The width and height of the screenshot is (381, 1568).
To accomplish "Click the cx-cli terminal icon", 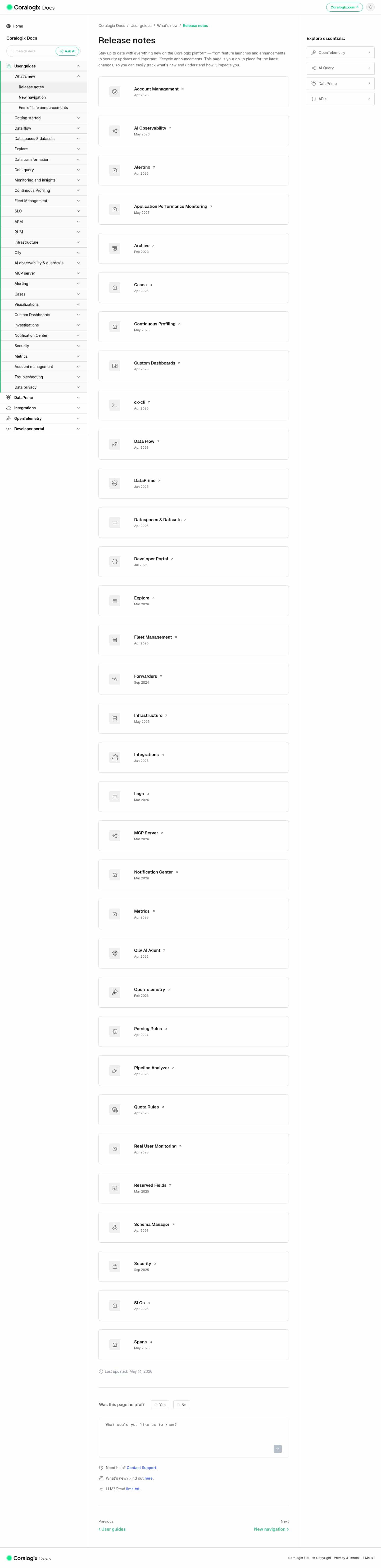I will click(x=114, y=405).
